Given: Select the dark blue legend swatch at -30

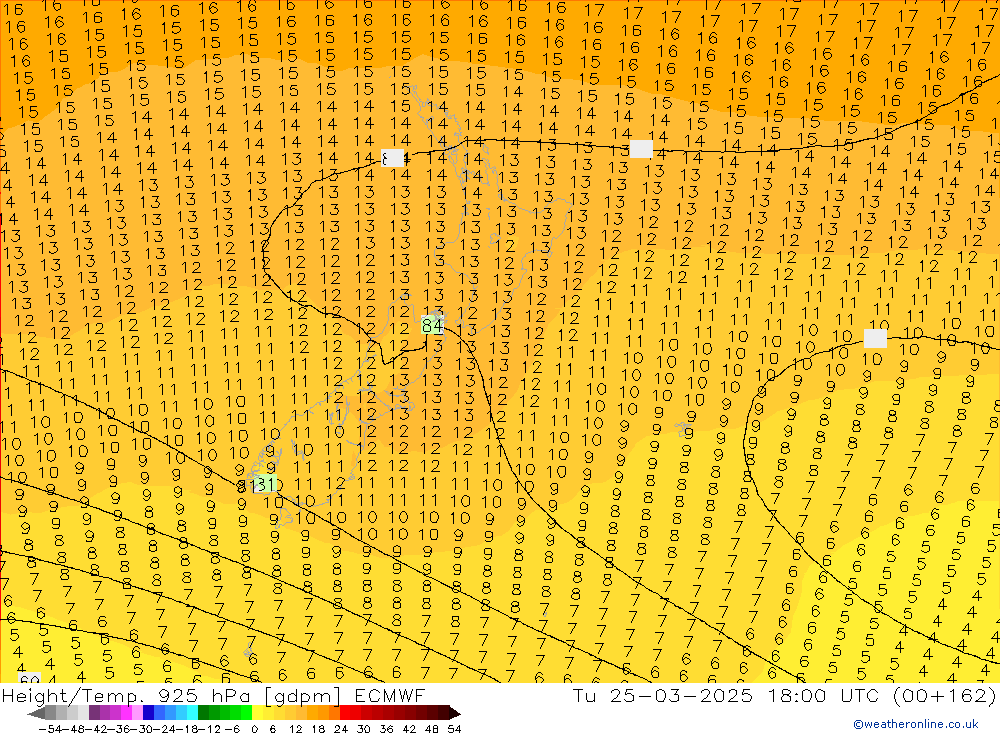Looking at the screenshot, I should pyautogui.click(x=149, y=713).
